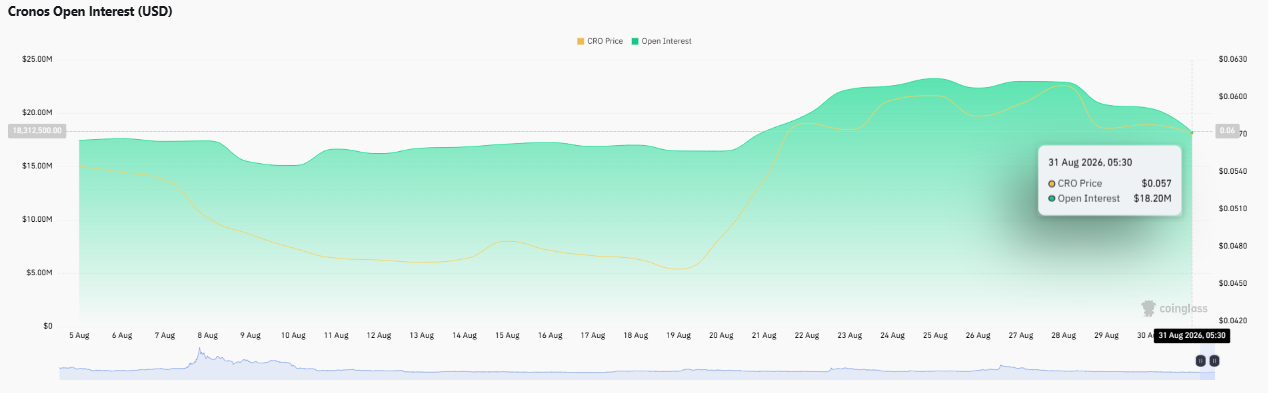Viewport: 1268px width, 393px height.
Task: Click the 11 Aug date label
Action: pyautogui.click(x=335, y=335)
